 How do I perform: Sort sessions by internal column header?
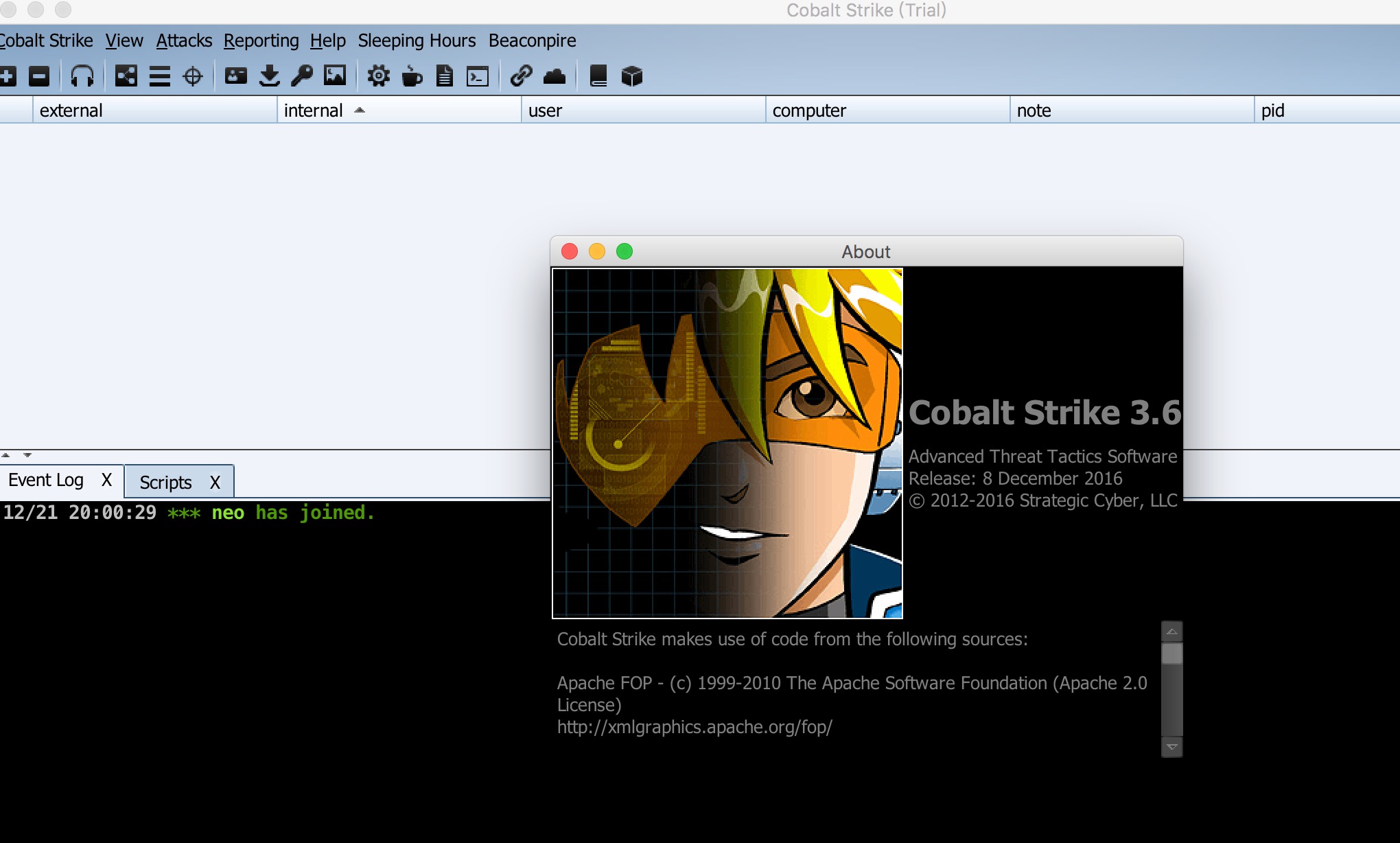(399, 111)
